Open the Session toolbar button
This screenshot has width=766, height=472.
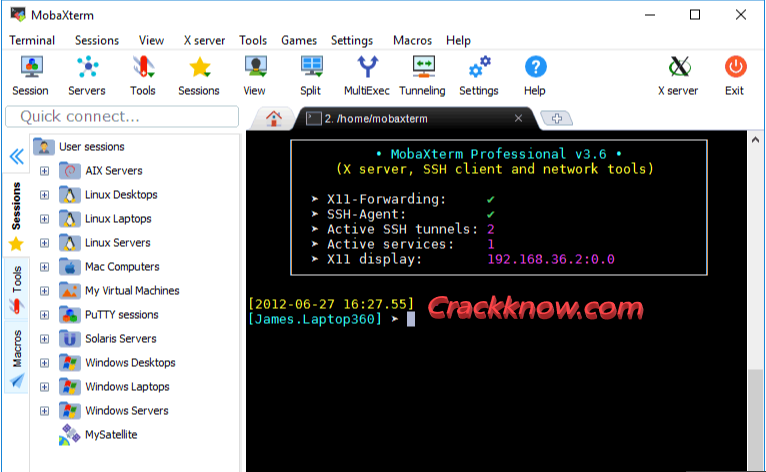click(30, 76)
